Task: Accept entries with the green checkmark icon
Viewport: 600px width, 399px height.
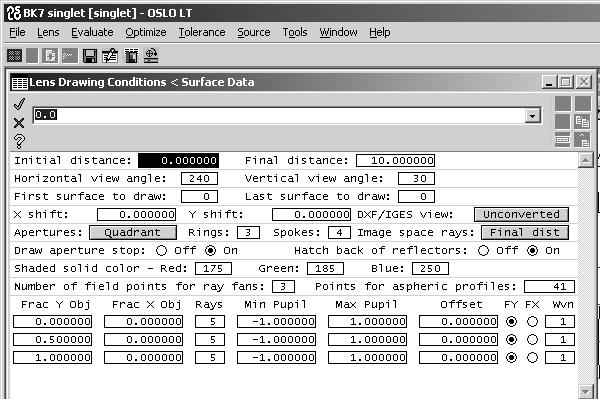Action: tap(19, 104)
